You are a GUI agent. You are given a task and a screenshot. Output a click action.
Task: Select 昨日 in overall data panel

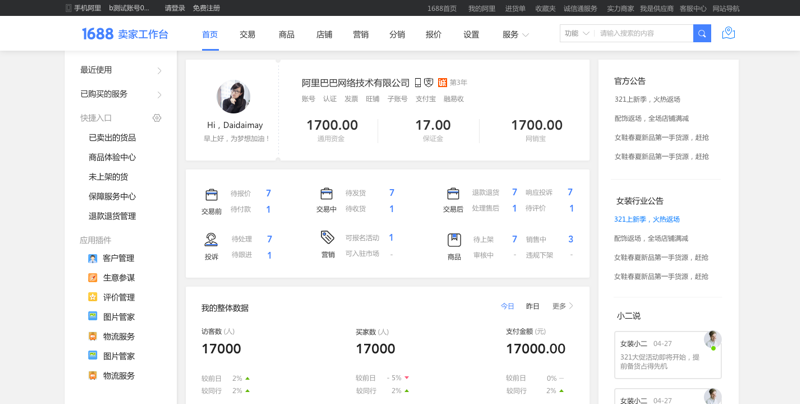(x=532, y=306)
